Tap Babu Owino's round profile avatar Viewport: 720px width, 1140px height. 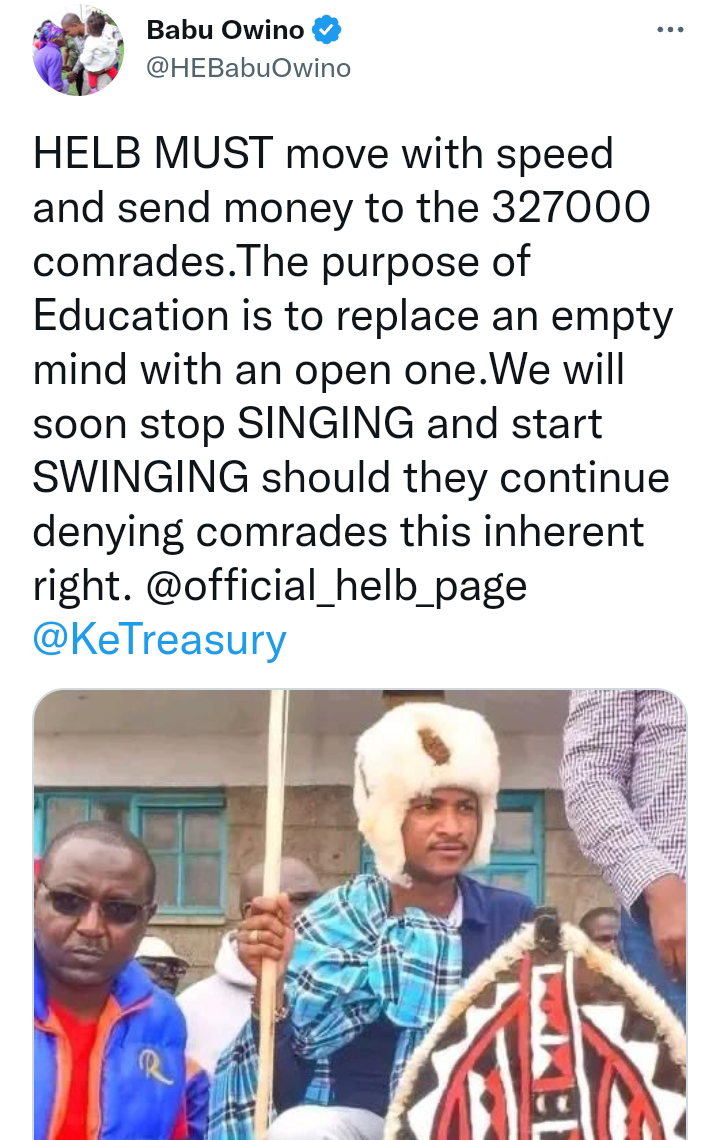tap(78, 51)
